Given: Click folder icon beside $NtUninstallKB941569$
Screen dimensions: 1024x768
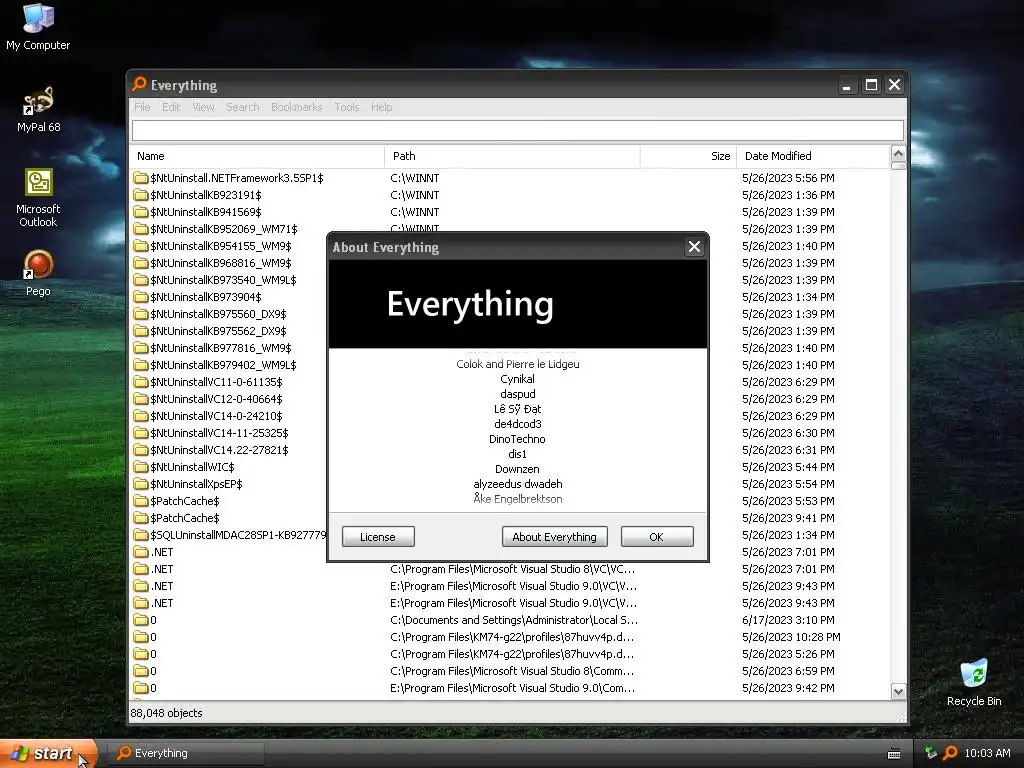Looking at the screenshot, I should [140, 212].
